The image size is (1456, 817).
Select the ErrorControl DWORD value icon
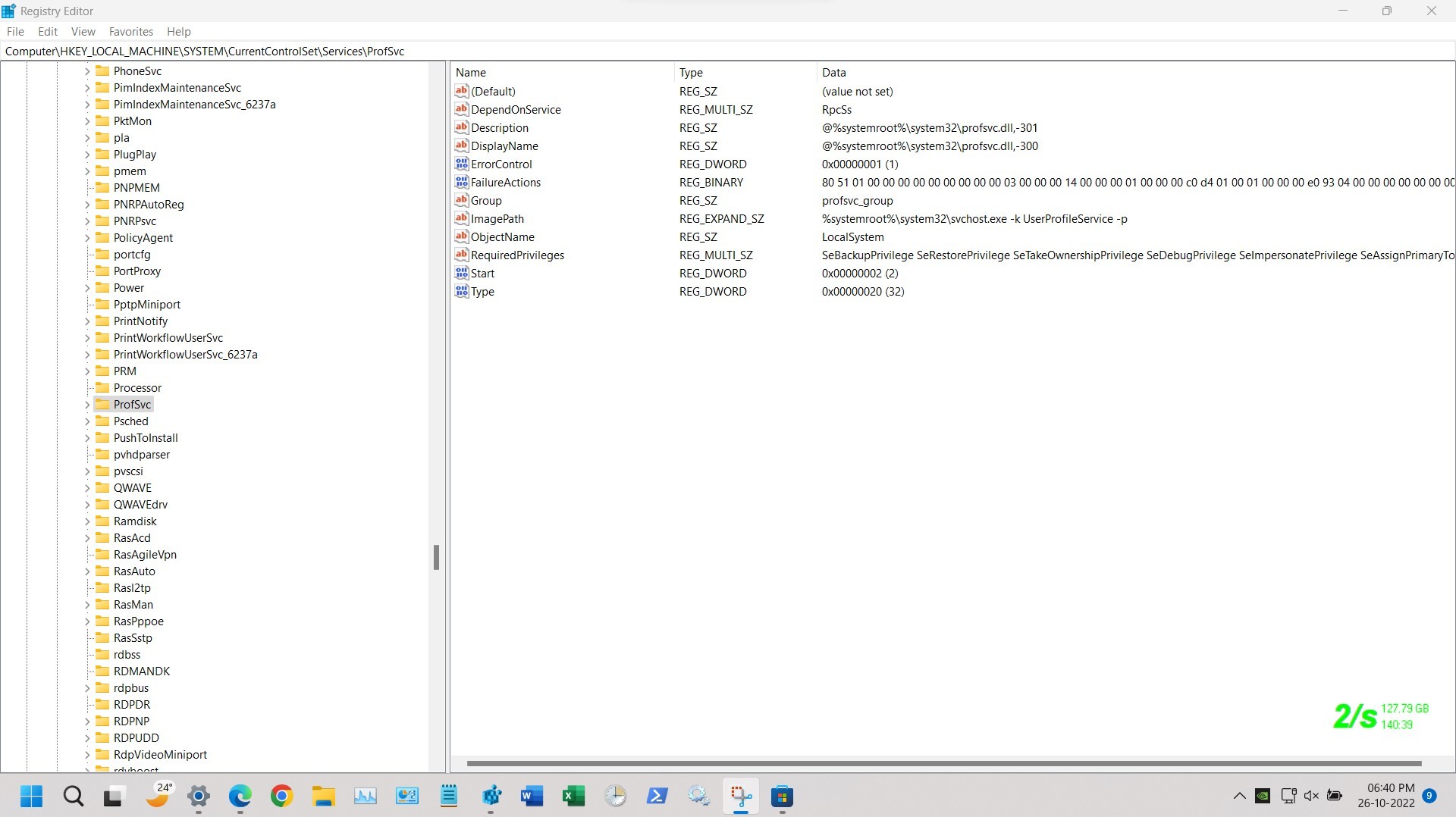coord(462,164)
